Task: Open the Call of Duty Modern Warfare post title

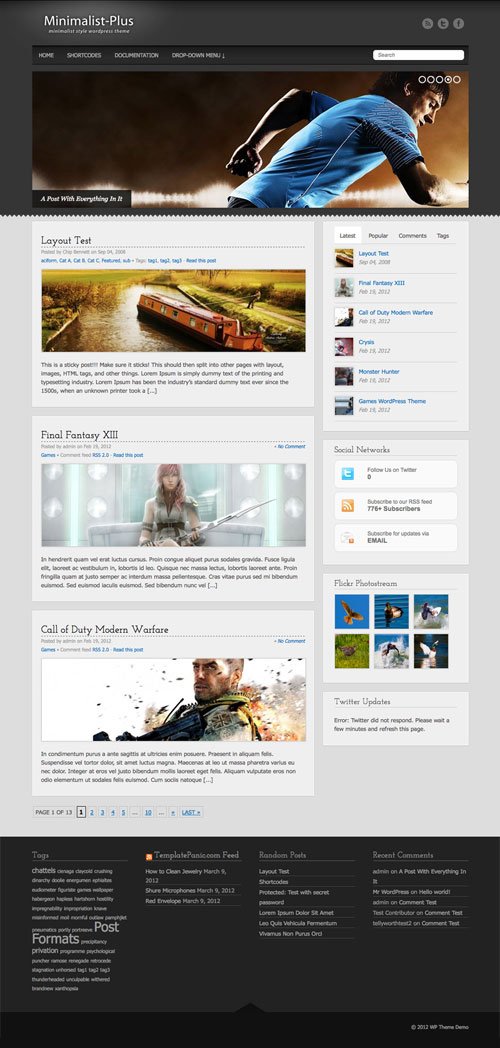Action: (104, 630)
